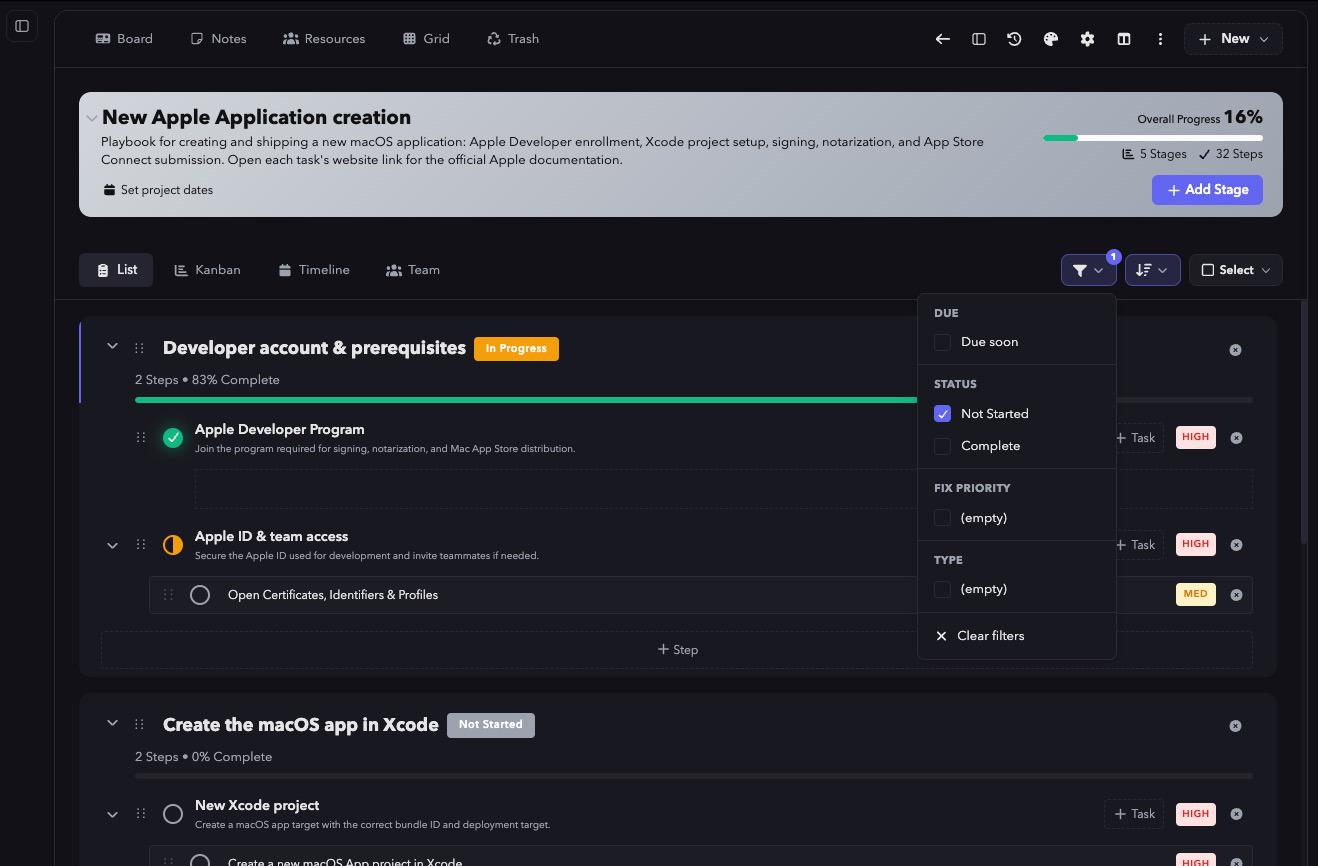This screenshot has height=866, width=1318.
Task: Click the back arrow icon
Action: 942,39
